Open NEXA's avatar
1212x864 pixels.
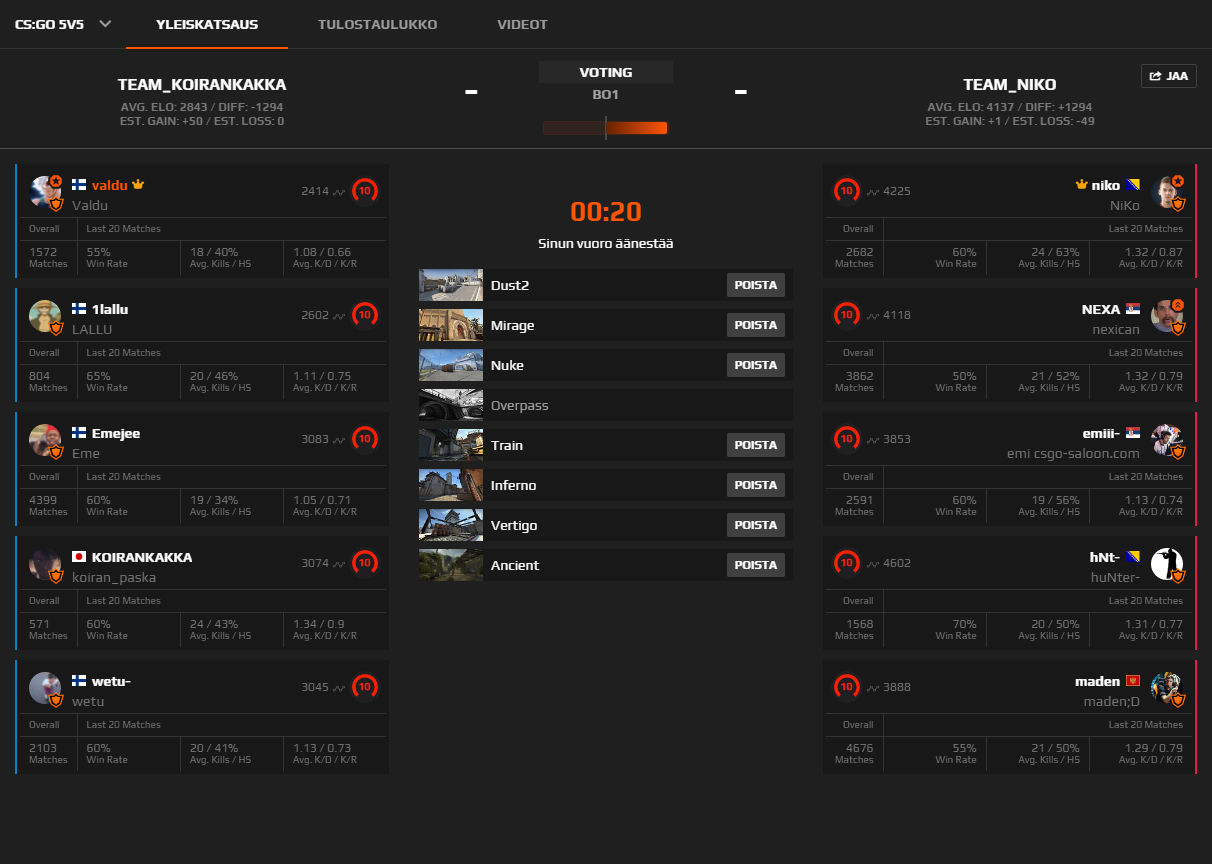point(1167,316)
